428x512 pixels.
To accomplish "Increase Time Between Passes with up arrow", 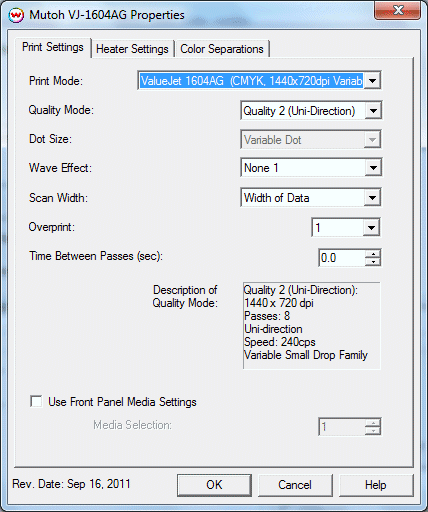I will (x=373, y=254).
